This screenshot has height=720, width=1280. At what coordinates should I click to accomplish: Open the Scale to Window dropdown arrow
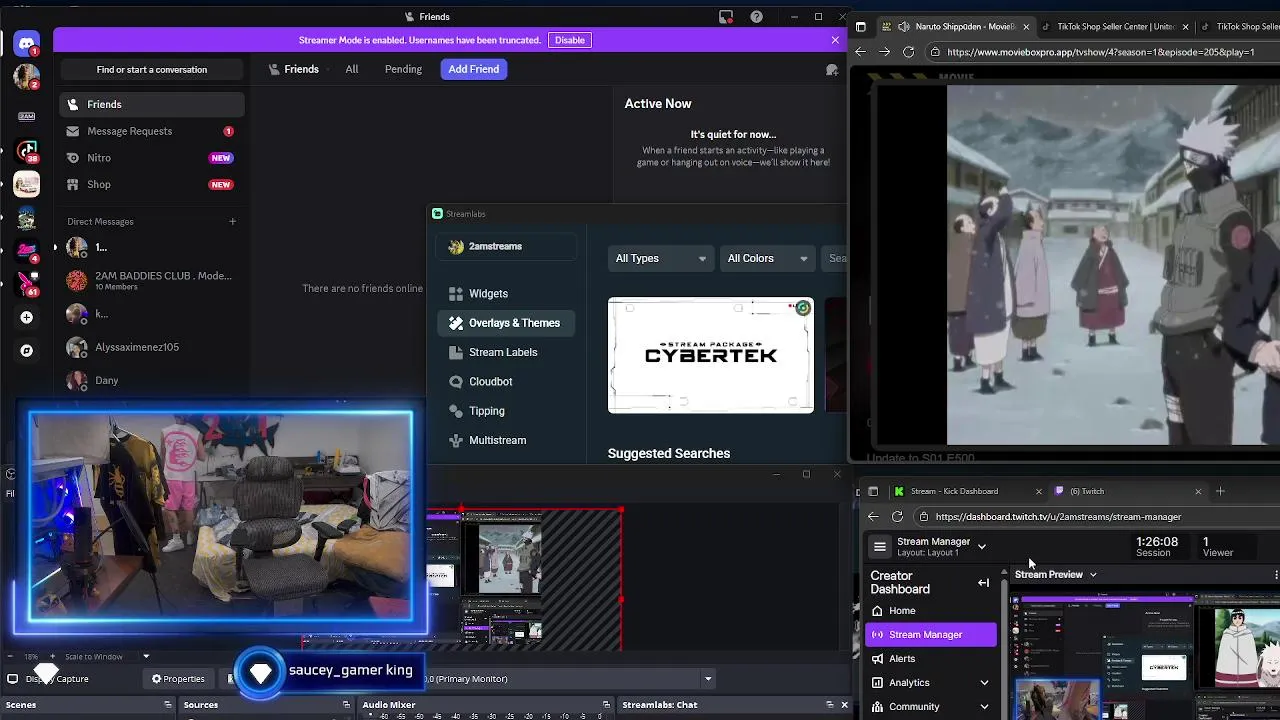[x=146, y=657]
